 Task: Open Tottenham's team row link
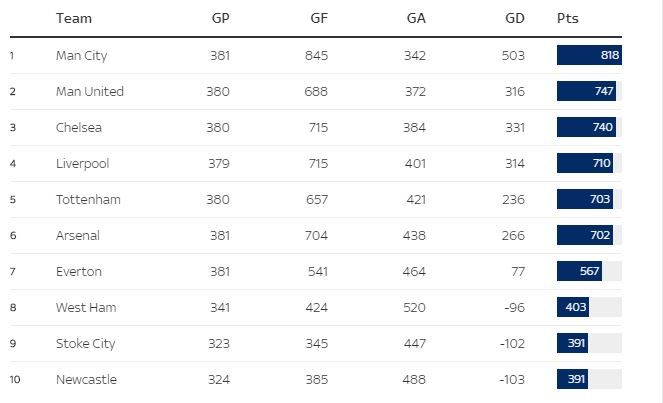(x=88, y=200)
